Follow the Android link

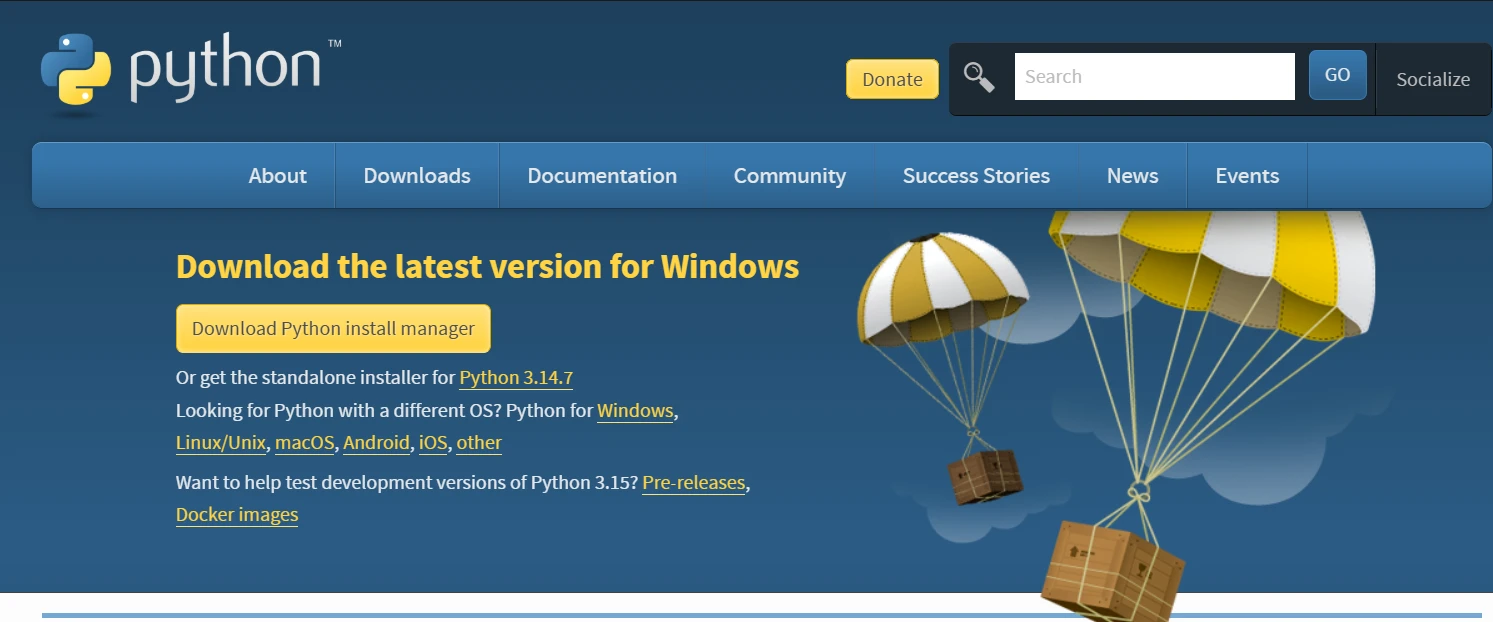tap(377, 443)
